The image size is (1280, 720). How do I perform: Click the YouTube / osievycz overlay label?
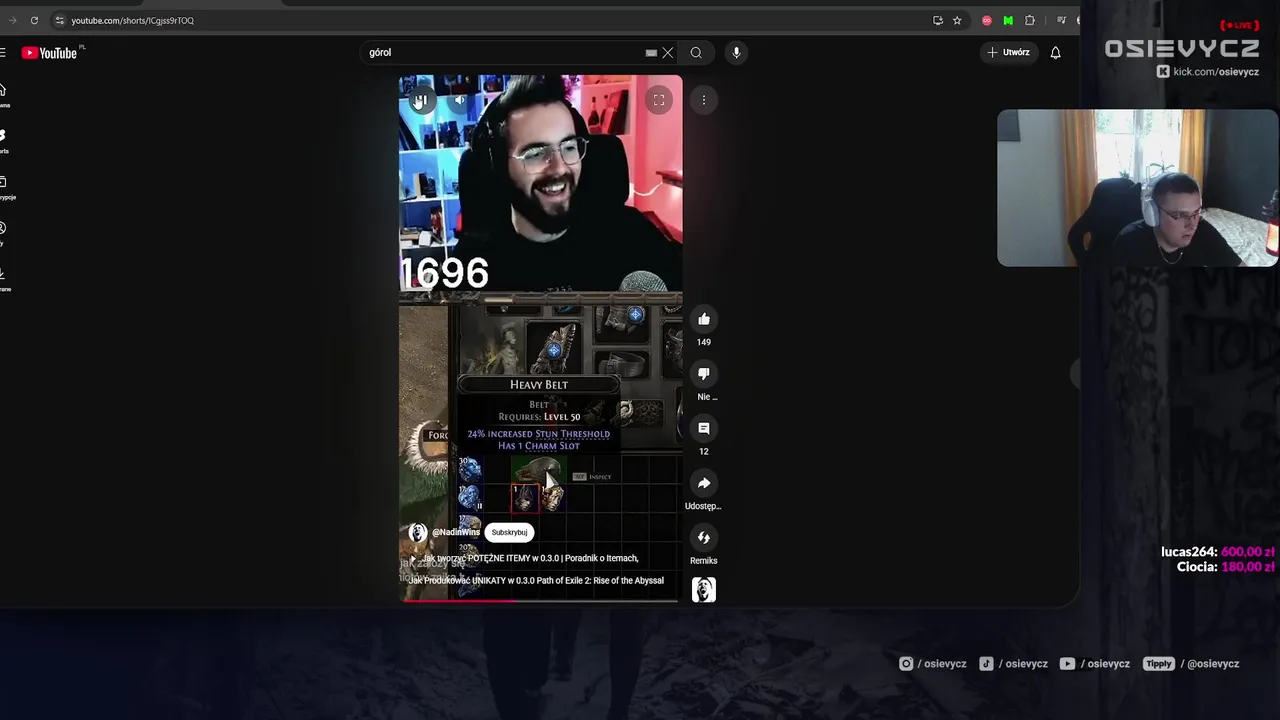pyautogui.click(x=1094, y=664)
